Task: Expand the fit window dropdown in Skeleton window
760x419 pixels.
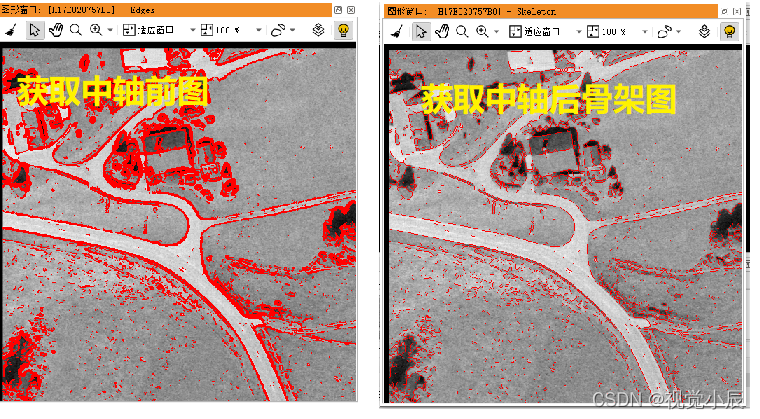Action: (x=578, y=32)
